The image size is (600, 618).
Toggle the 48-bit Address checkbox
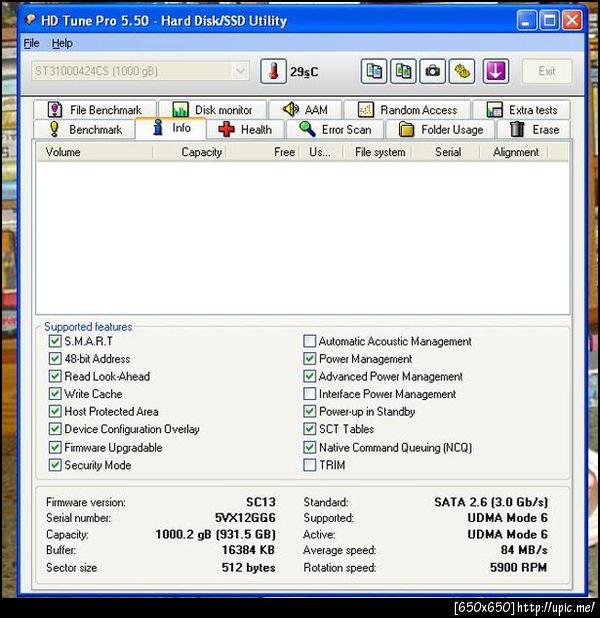[x=55, y=359]
